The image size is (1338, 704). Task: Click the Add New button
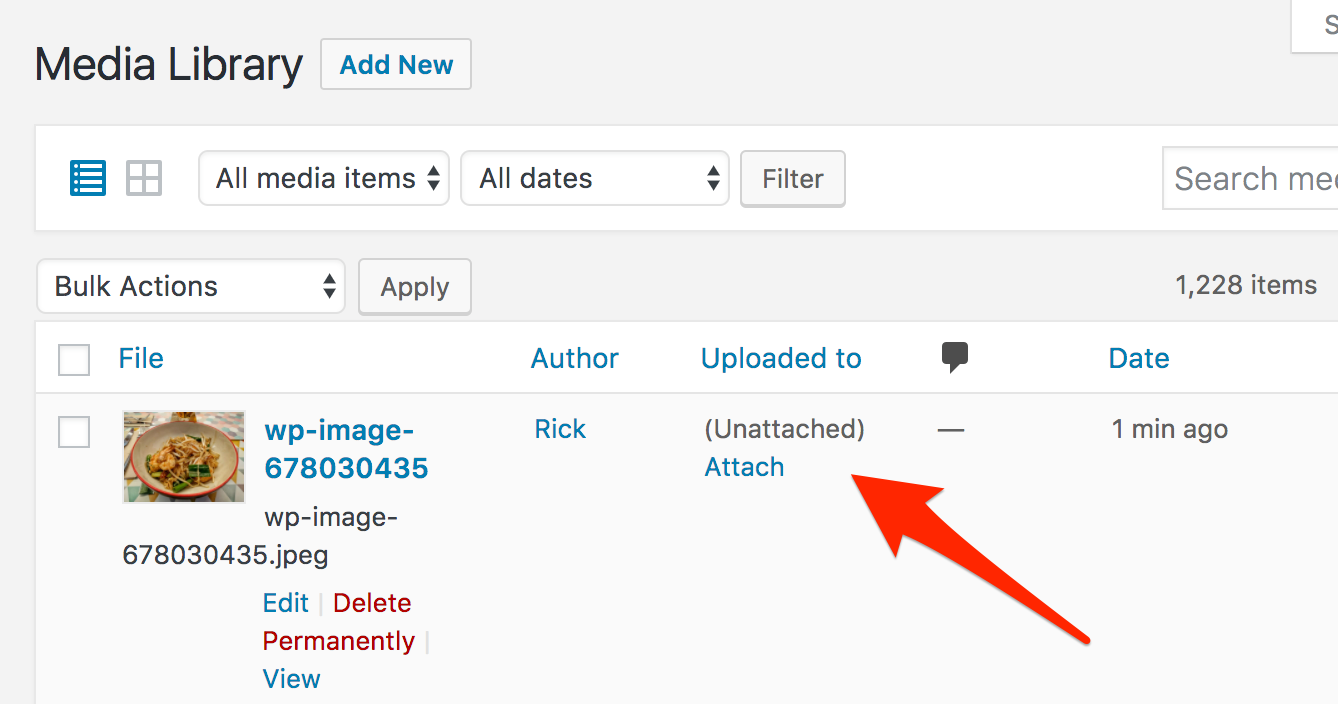(396, 65)
